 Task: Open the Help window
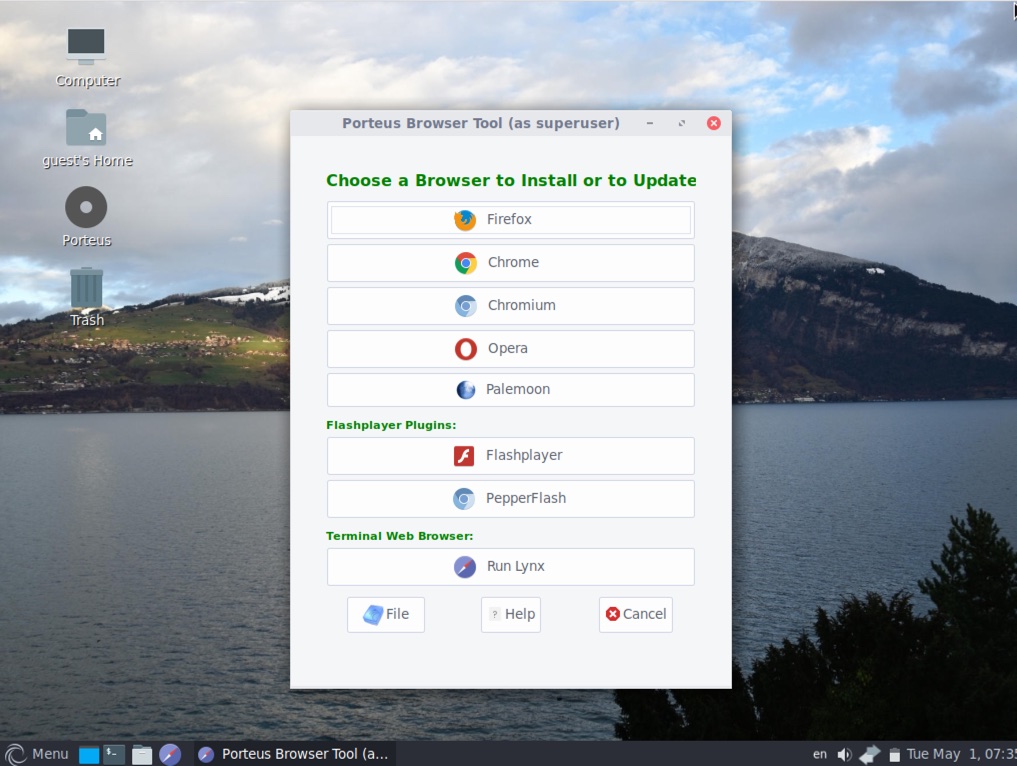click(x=510, y=614)
